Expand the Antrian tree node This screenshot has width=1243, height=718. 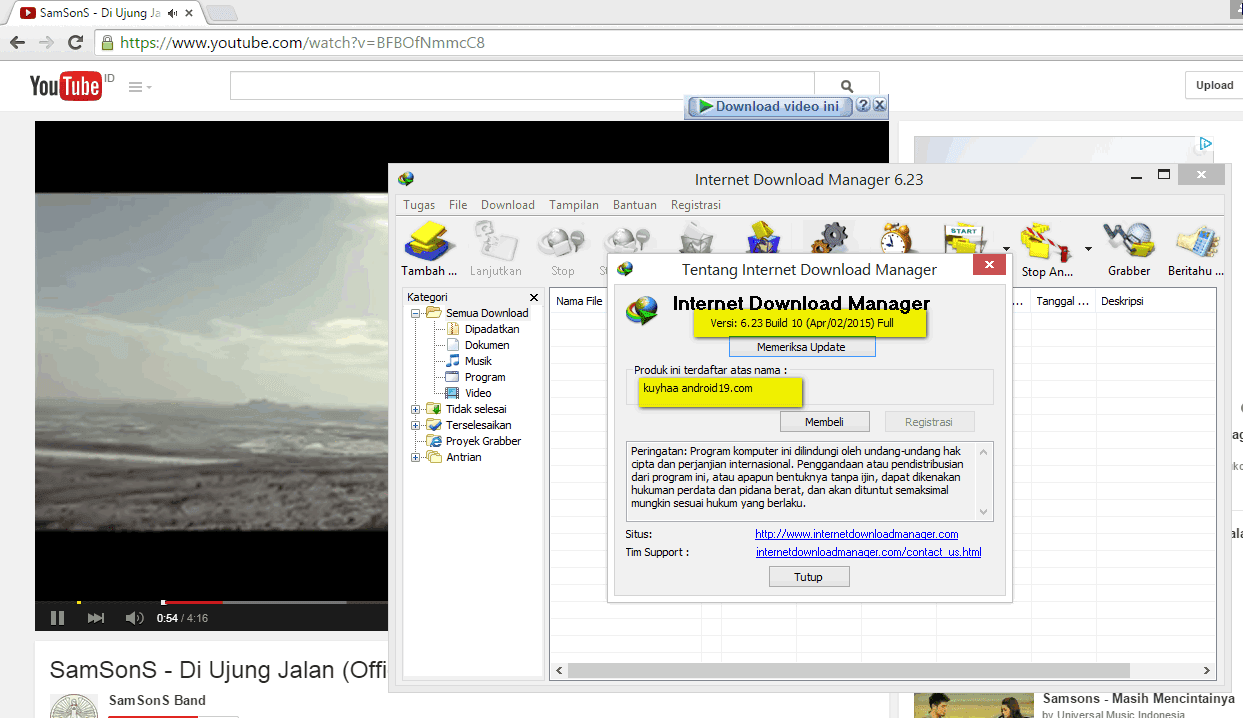[x=416, y=457]
